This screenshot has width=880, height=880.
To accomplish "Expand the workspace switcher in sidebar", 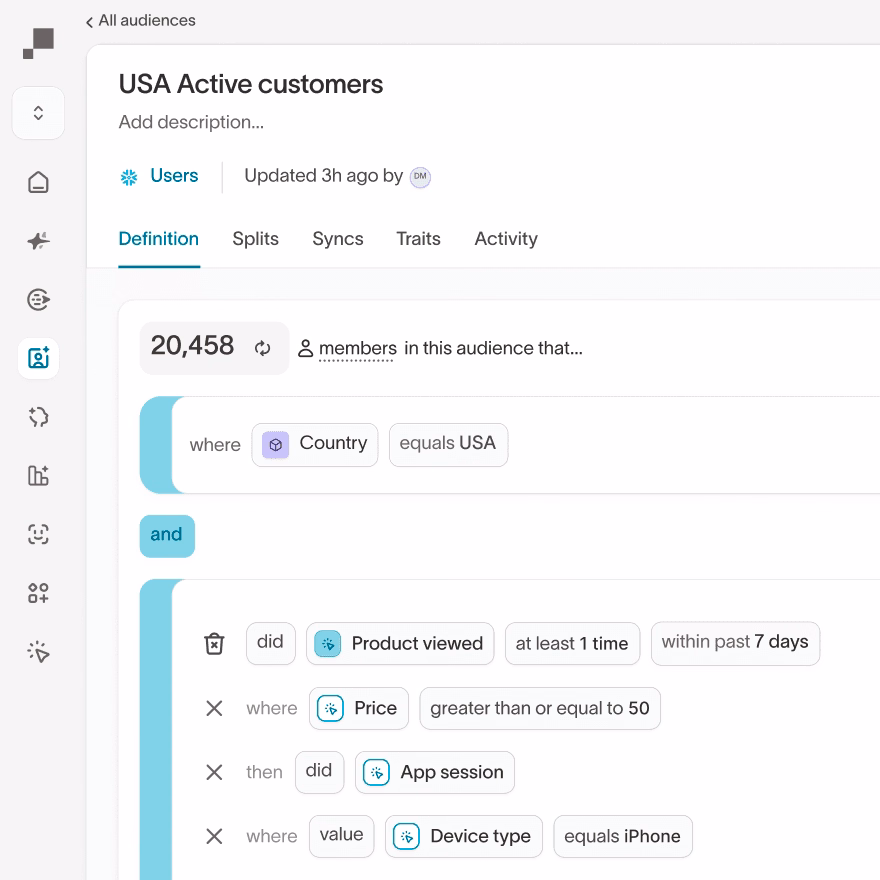I will tap(38, 113).
